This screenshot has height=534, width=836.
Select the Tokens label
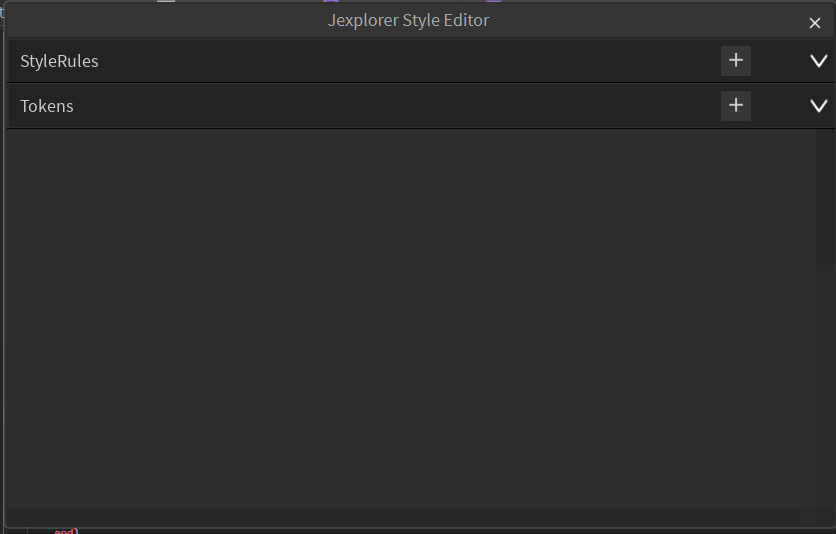click(x=47, y=106)
